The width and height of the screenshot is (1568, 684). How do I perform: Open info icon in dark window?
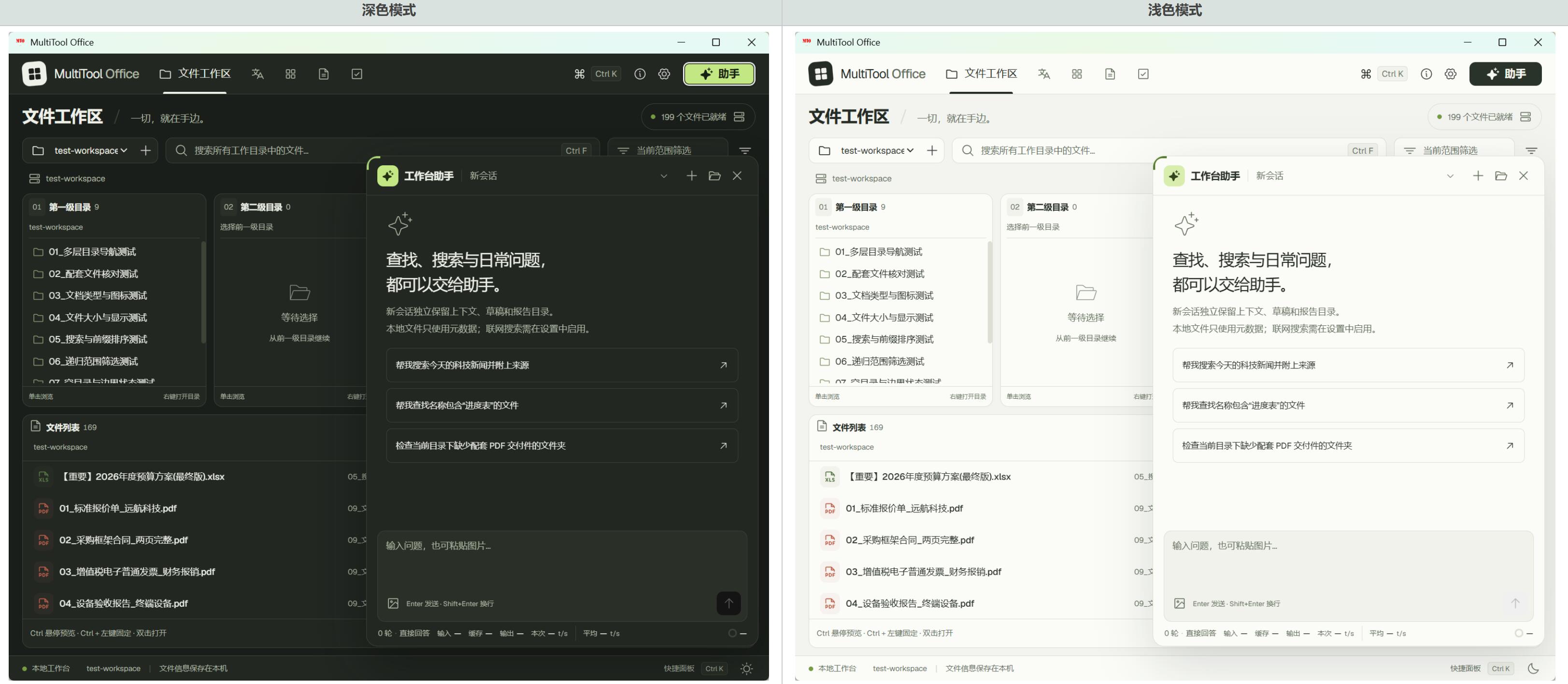pos(640,73)
